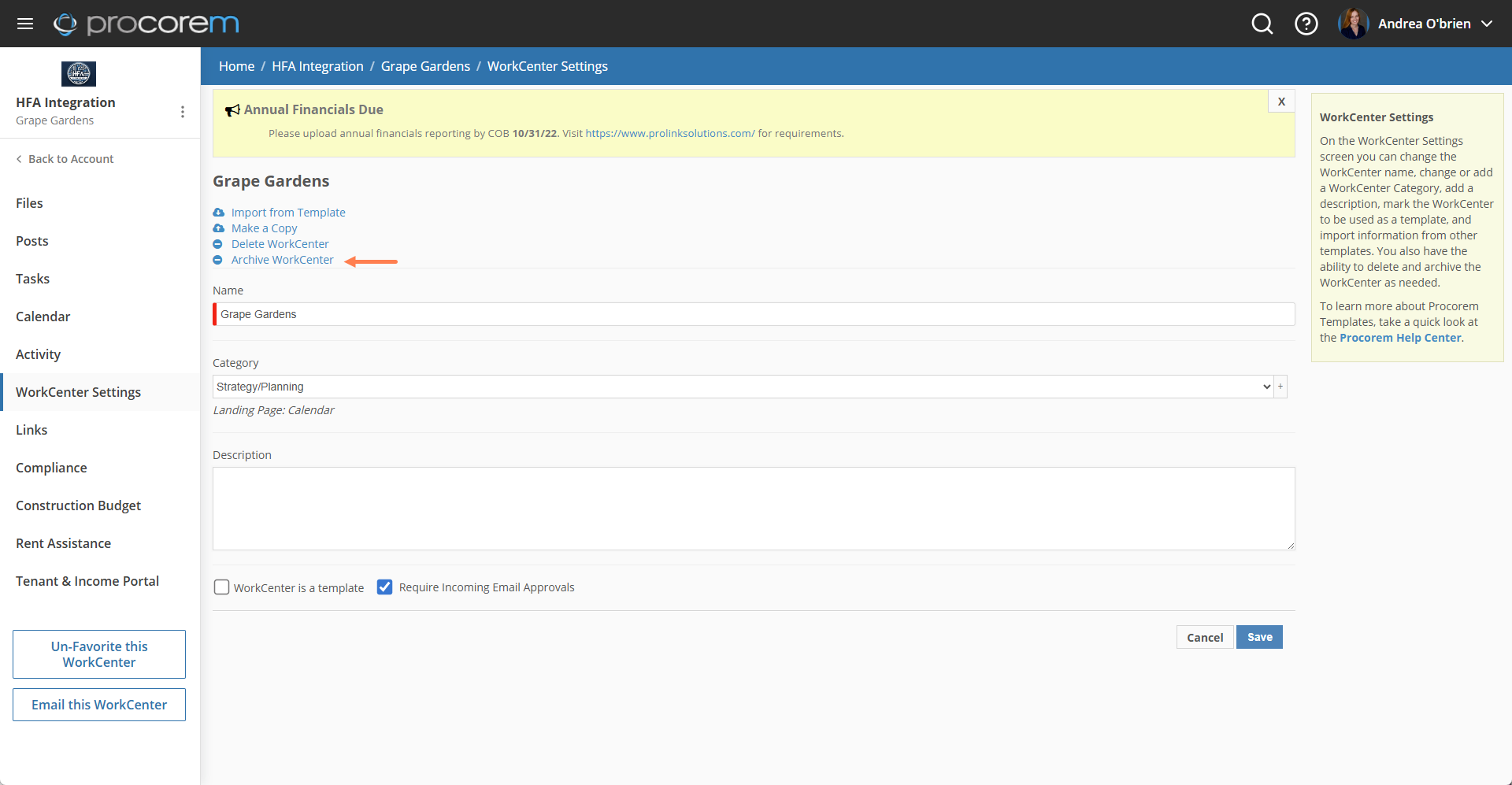Viewport: 1512px width, 785px height.
Task: Select WorkCenter Settings in the sidebar
Action: pos(100,392)
